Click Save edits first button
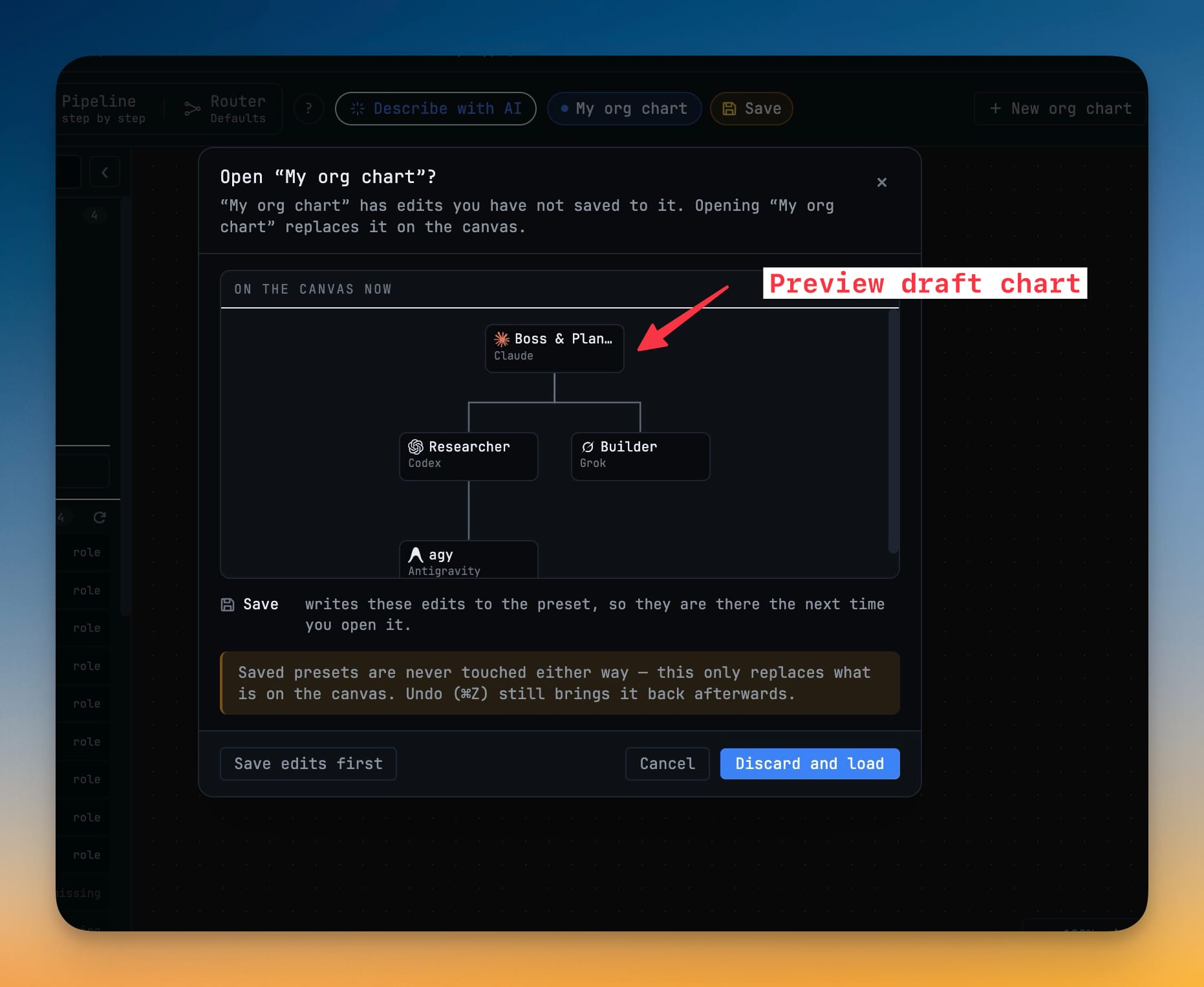This screenshot has height=987, width=1204. [x=308, y=764]
